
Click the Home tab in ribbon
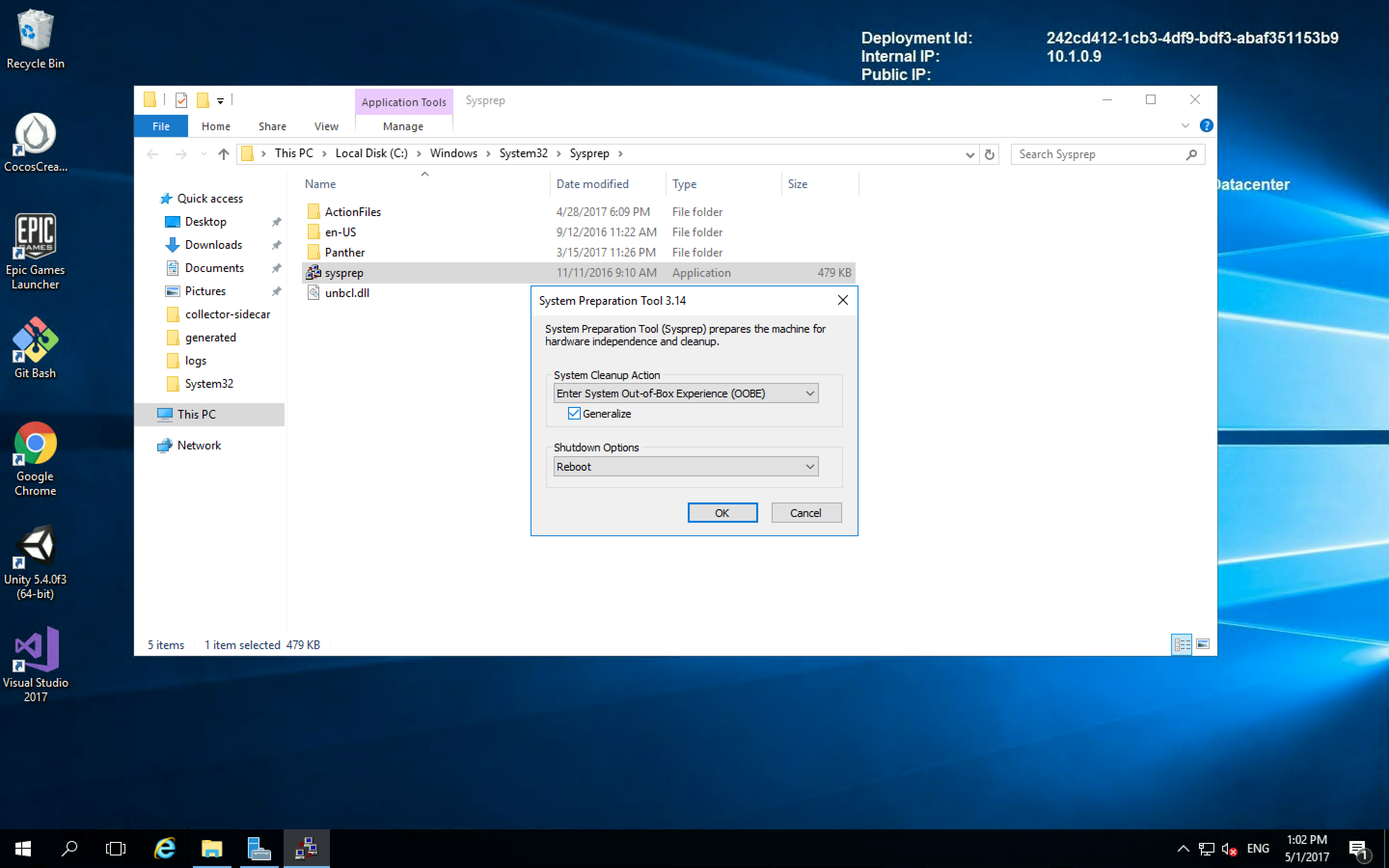pyautogui.click(x=215, y=126)
